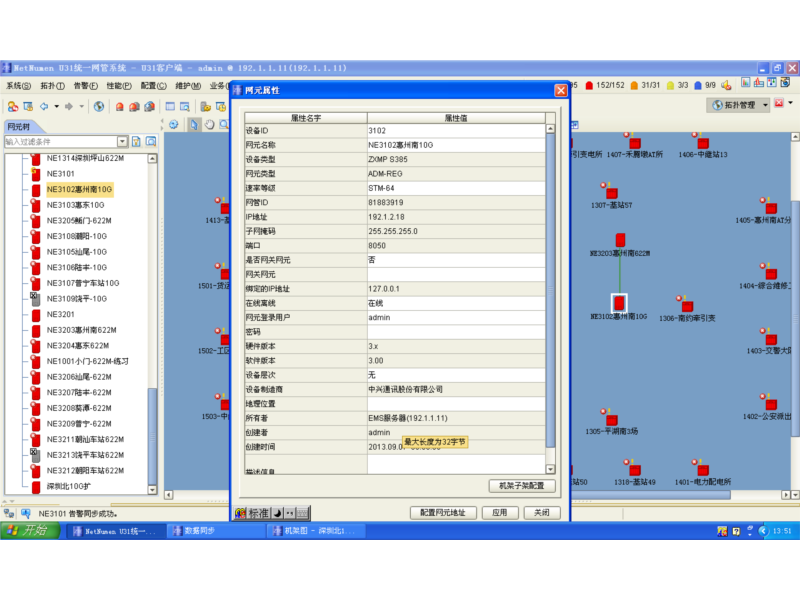
Task: Open dropdown arrow beside the back navigation icon
Action: click(56, 106)
